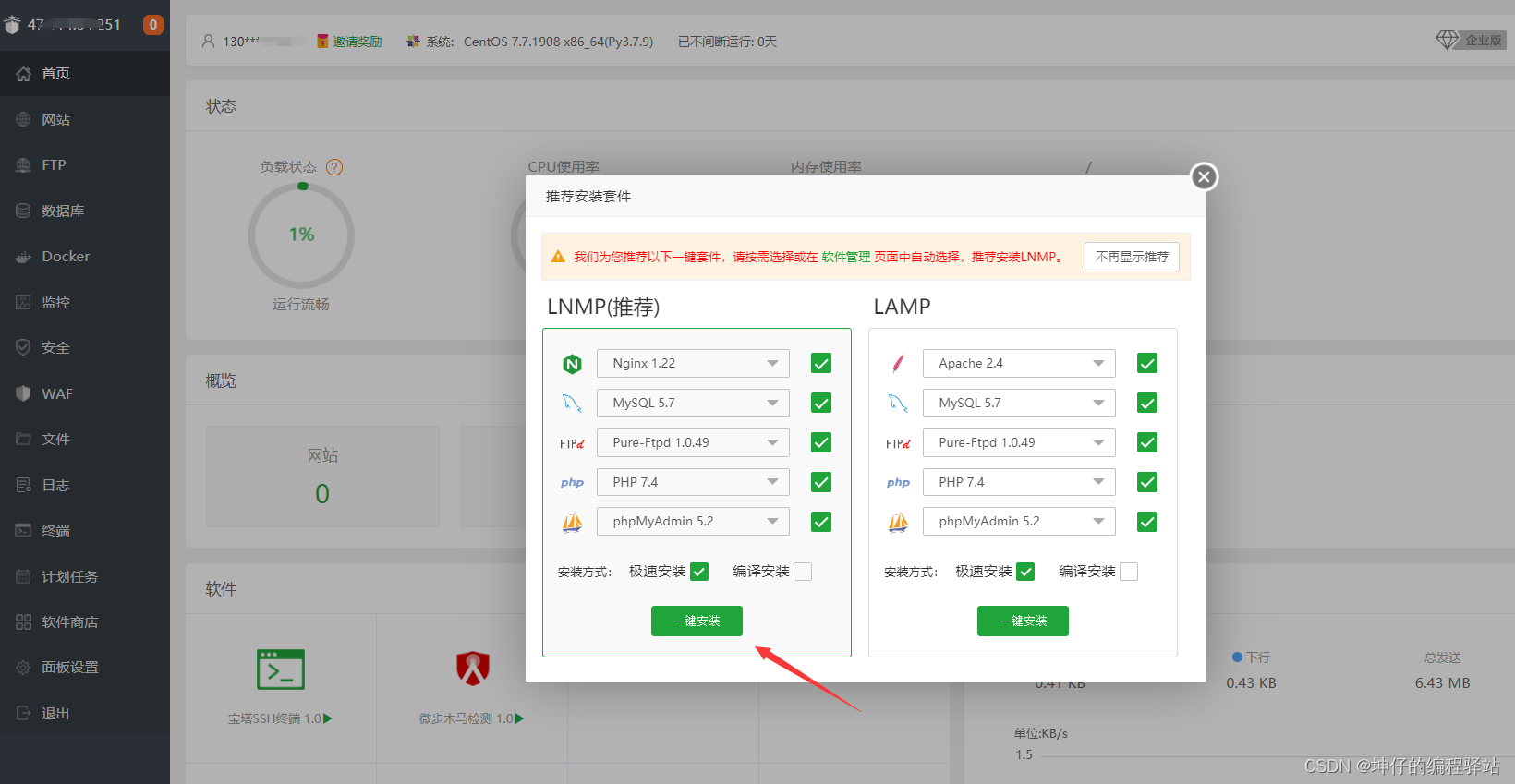Click the 日志 log icon
The height and width of the screenshot is (784, 1515).
point(23,485)
